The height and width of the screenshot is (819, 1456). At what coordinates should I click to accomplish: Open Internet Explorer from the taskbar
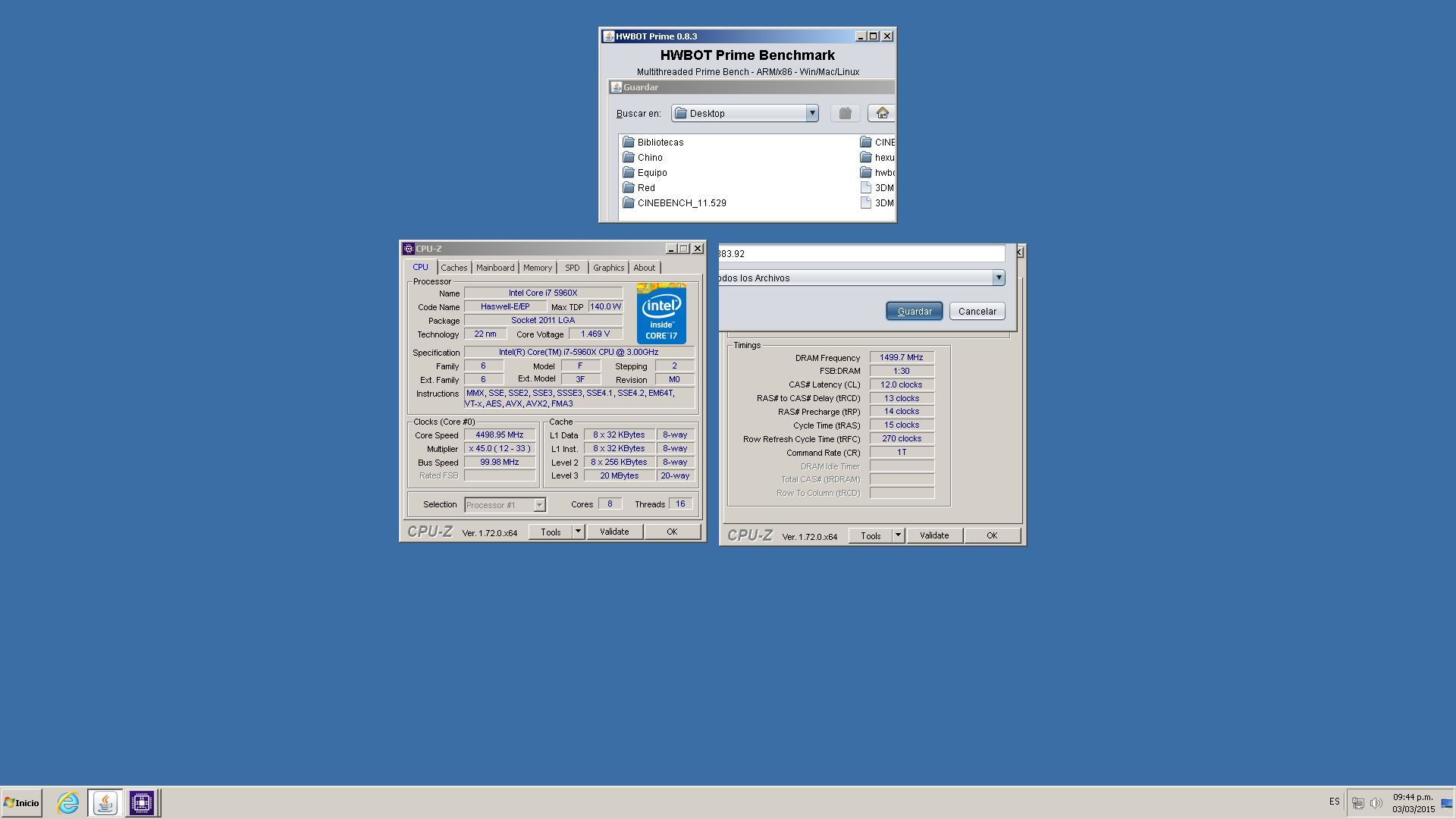(68, 802)
